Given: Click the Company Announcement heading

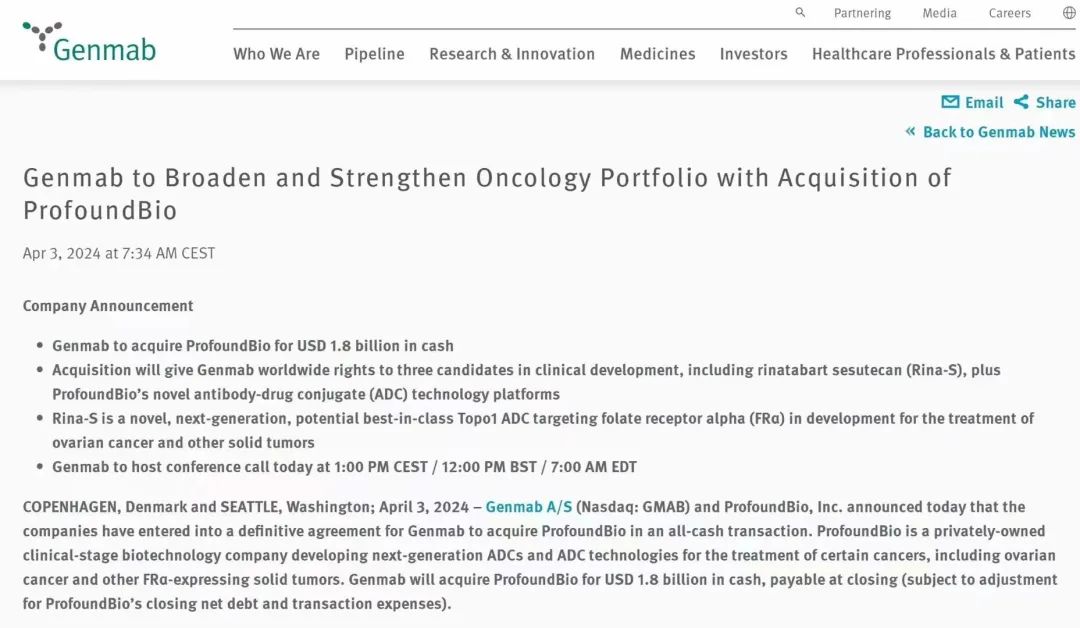Looking at the screenshot, I should [x=108, y=306].
